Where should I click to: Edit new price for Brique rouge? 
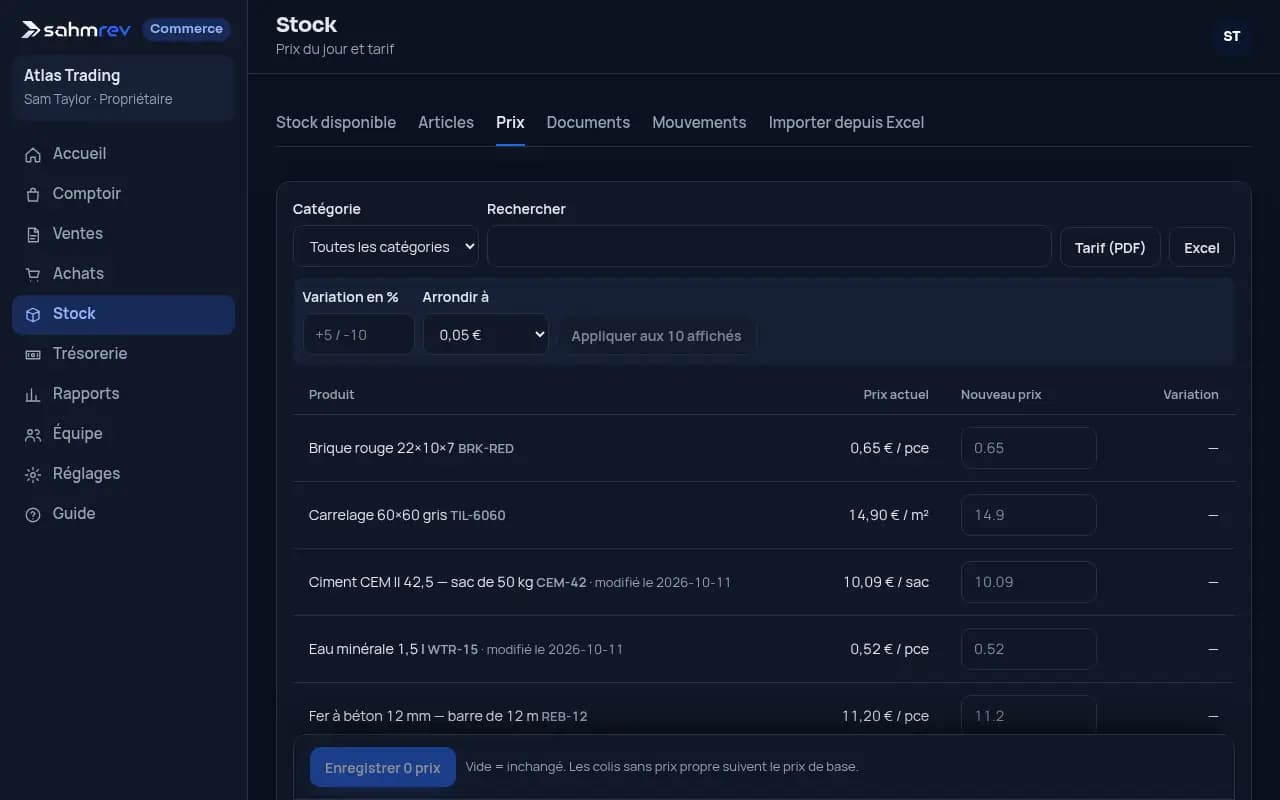click(x=1029, y=448)
